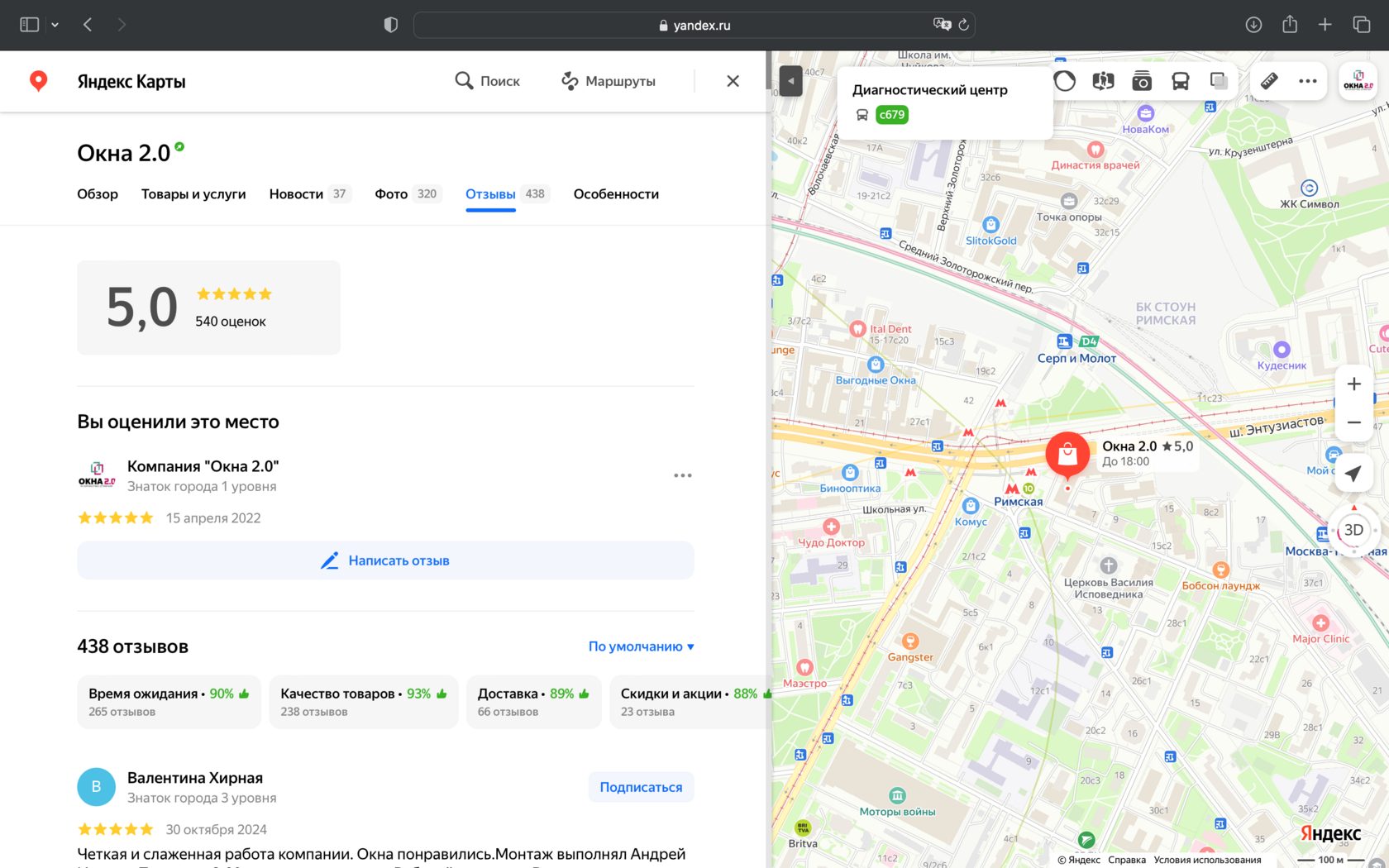Select Major Clinic on the map
The height and width of the screenshot is (868, 1389).
coord(1321,630)
